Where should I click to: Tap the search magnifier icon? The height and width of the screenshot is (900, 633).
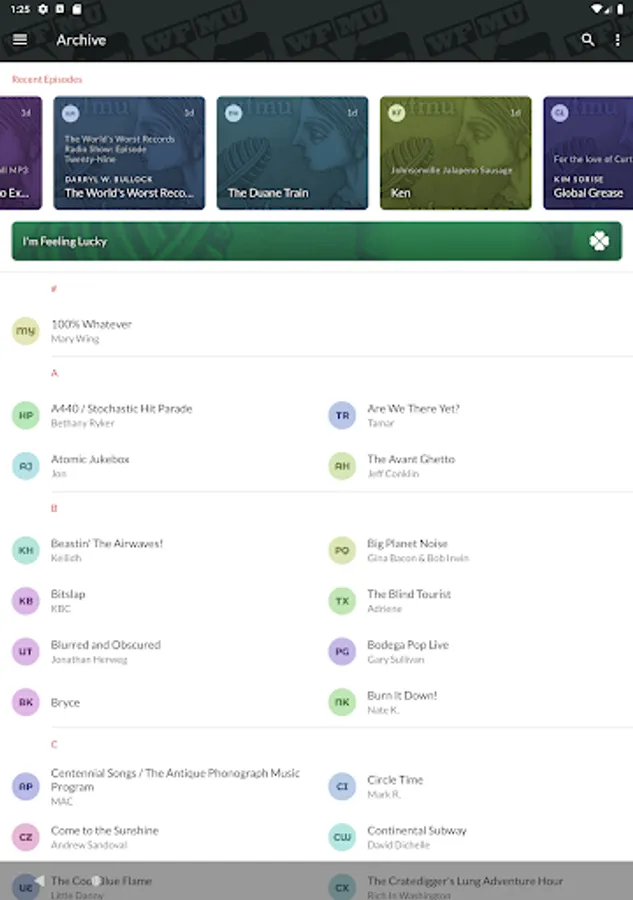coord(588,40)
